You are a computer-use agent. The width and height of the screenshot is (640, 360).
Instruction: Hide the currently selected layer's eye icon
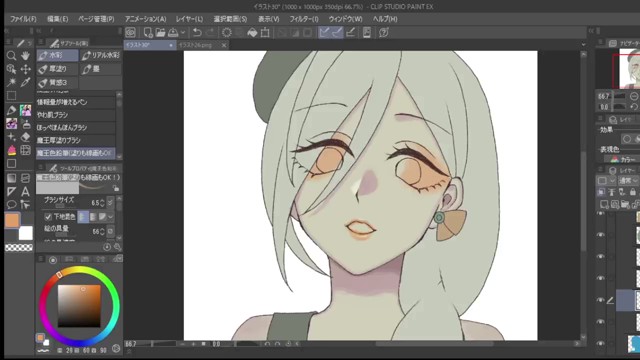pyautogui.click(x=600, y=300)
